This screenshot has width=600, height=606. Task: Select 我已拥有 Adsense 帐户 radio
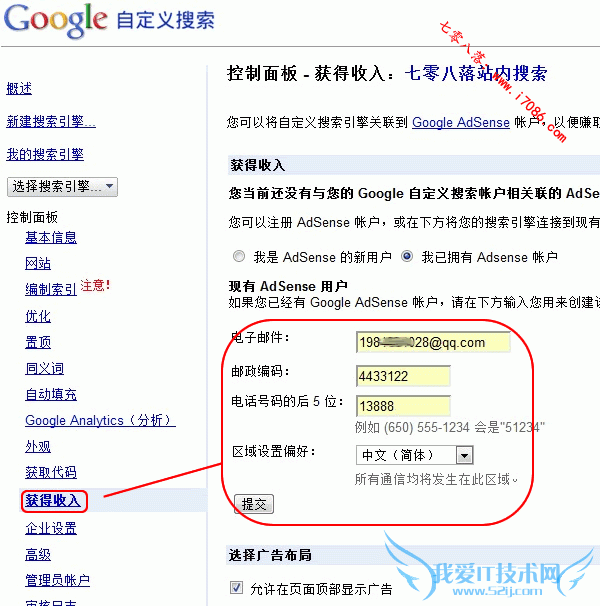407,256
